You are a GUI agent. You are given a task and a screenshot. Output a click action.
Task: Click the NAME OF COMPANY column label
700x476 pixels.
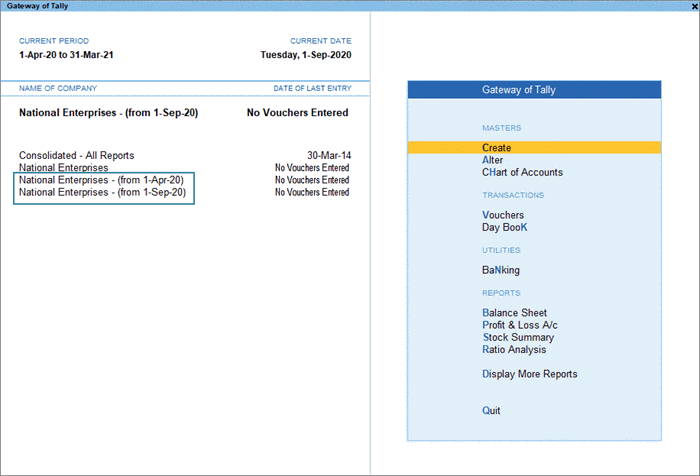[58, 88]
